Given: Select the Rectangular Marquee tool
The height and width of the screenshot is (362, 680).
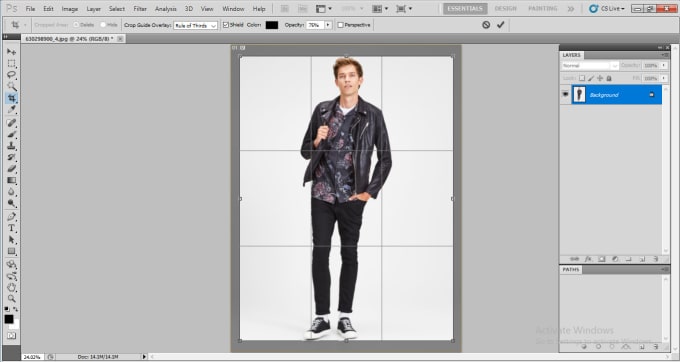Looking at the screenshot, I should click(x=11, y=64).
